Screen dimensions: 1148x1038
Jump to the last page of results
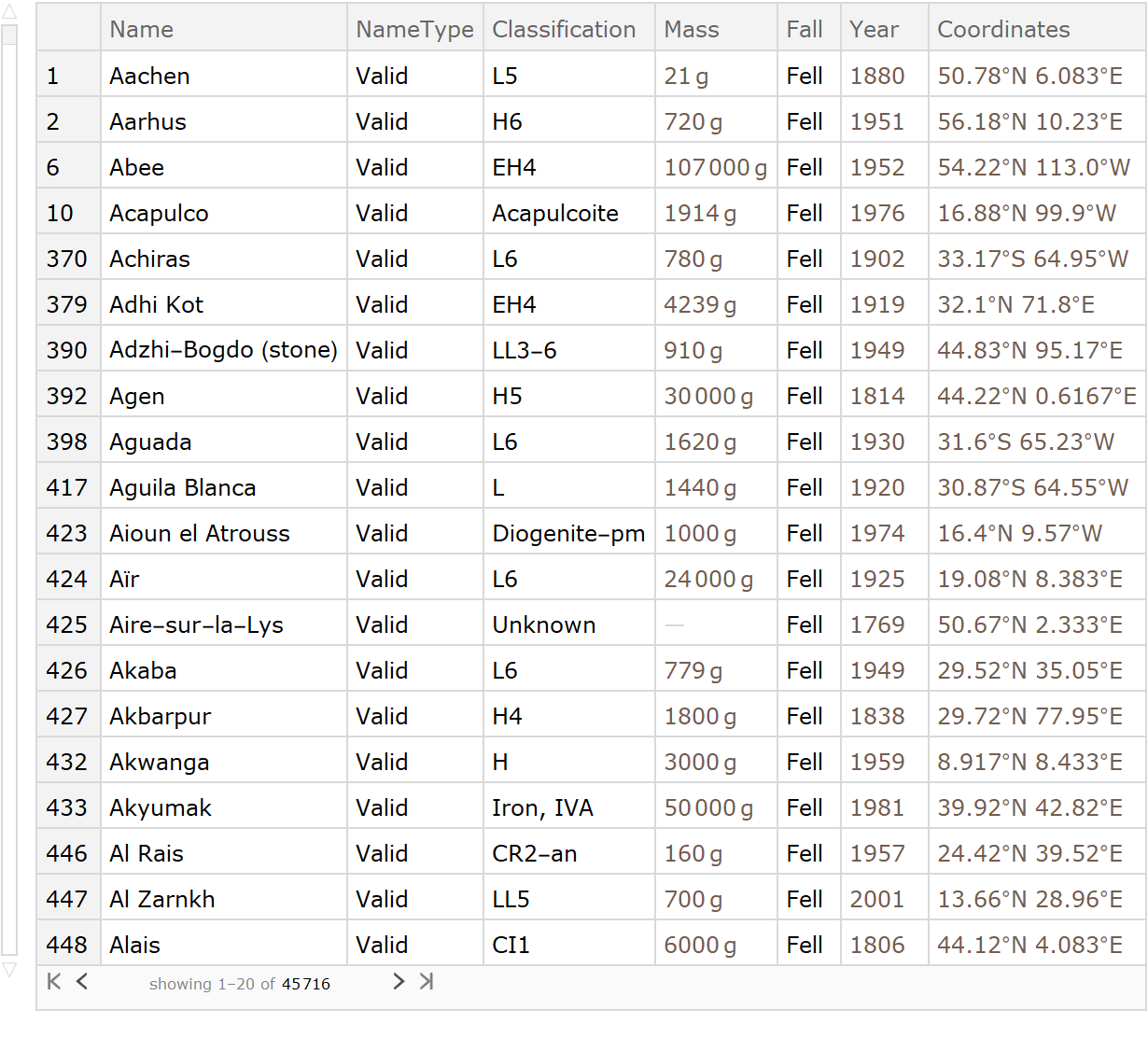pyautogui.click(x=427, y=981)
